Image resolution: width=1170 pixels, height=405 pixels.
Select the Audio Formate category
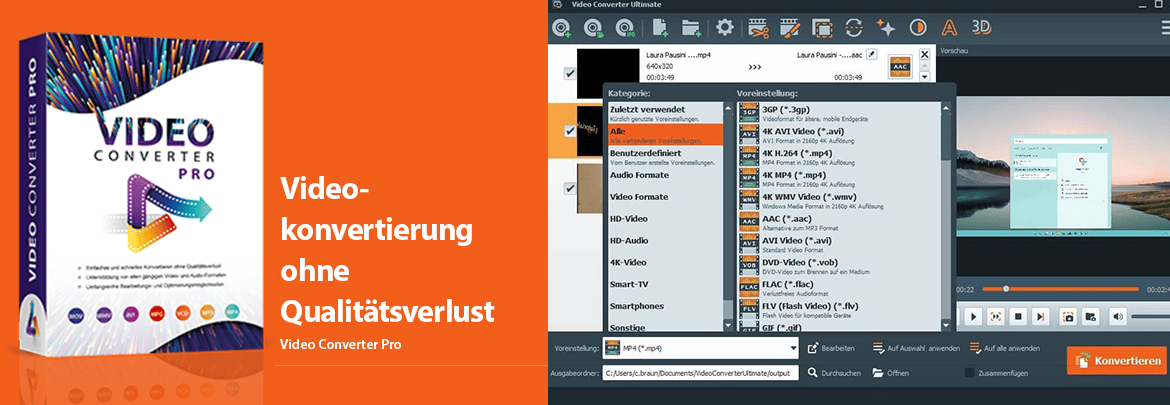click(640, 175)
